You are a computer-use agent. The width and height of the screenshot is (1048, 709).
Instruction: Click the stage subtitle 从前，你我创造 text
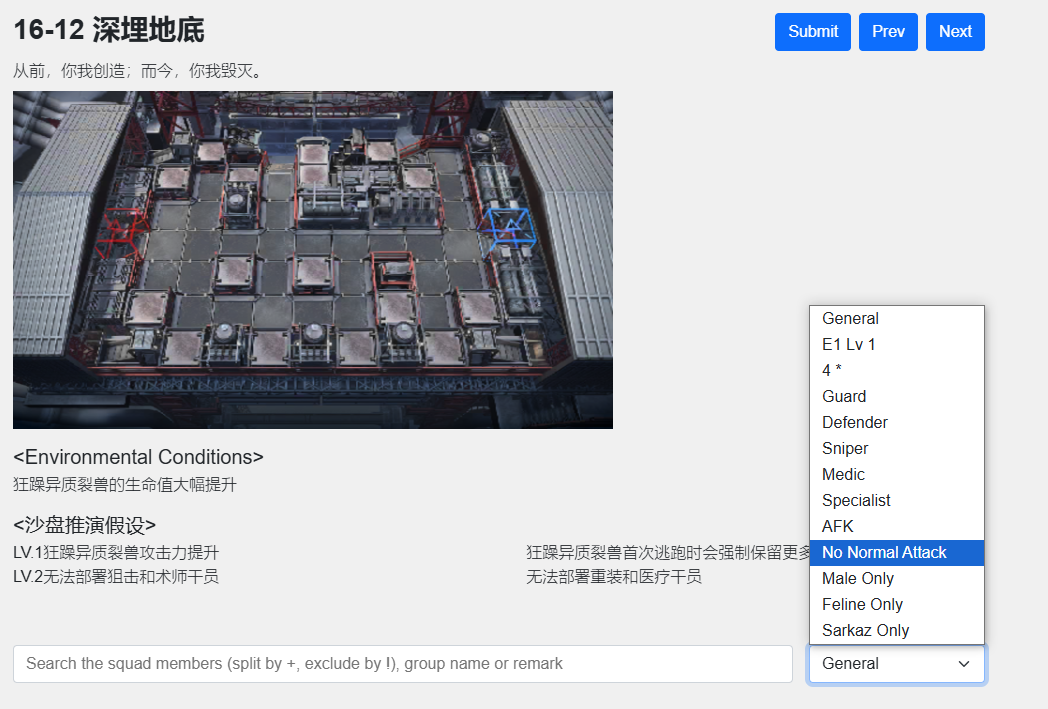(137, 71)
